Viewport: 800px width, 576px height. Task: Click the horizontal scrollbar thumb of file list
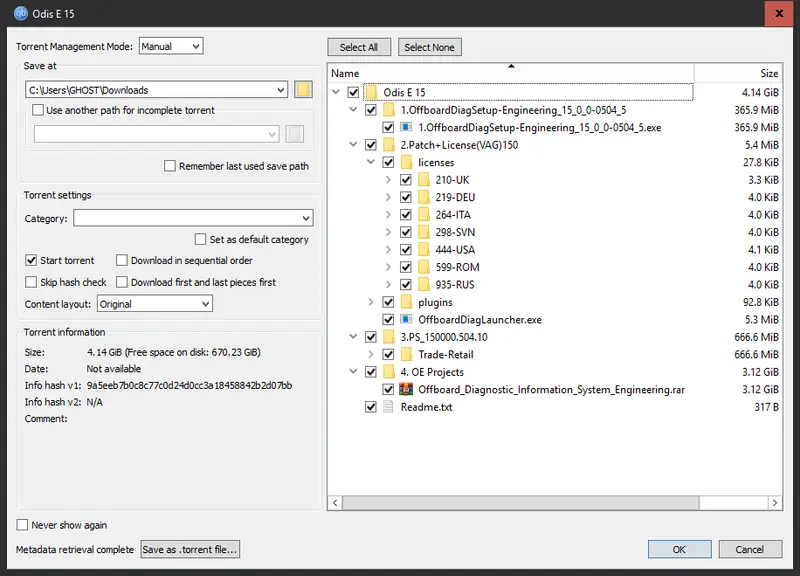(520, 503)
